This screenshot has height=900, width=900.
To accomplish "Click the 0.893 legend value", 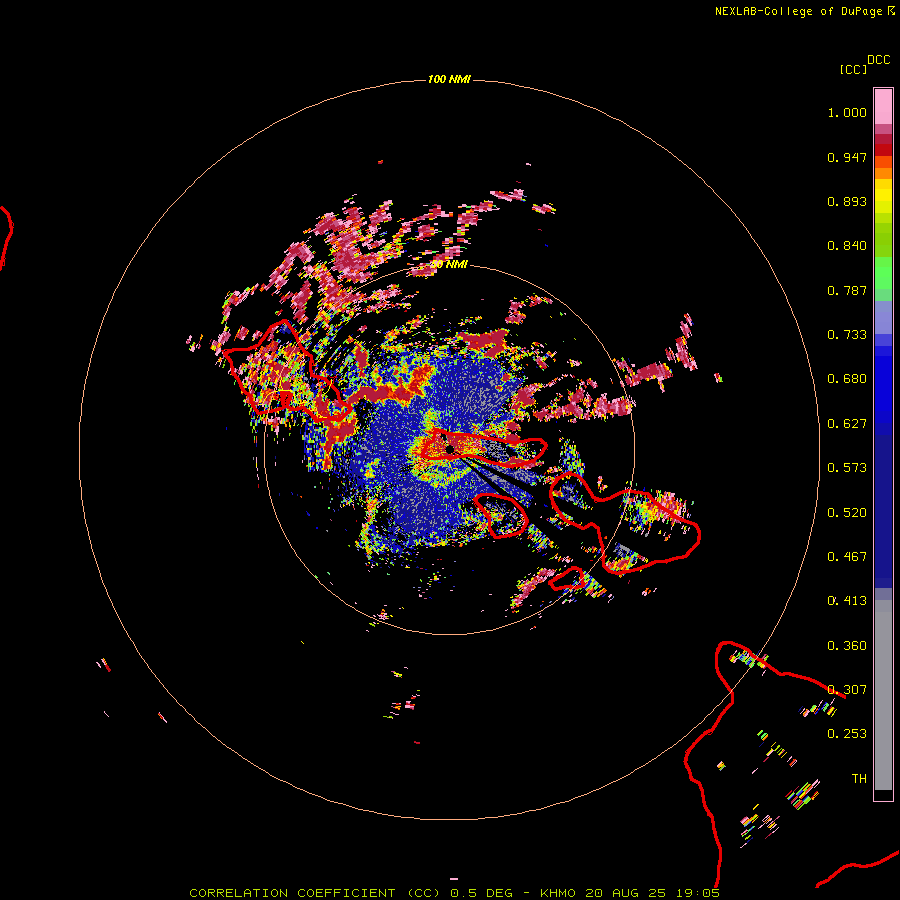I will (x=847, y=201).
